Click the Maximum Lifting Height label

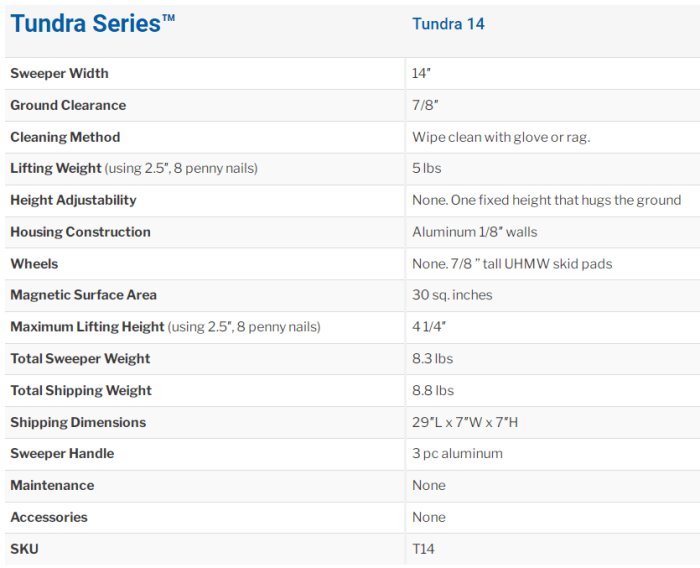[87, 327]
